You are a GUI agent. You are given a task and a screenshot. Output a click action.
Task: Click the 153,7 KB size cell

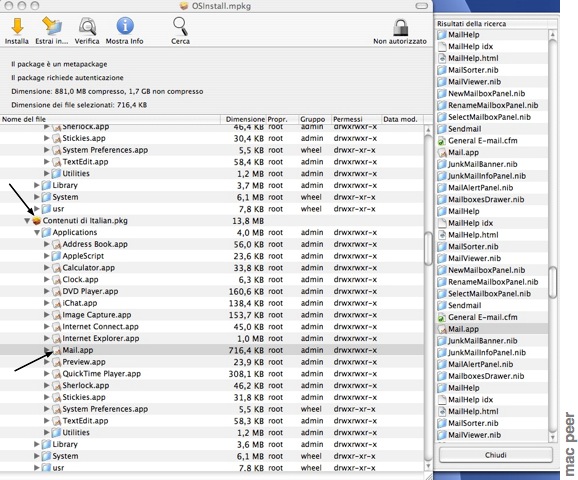click(x=246, y=315)
